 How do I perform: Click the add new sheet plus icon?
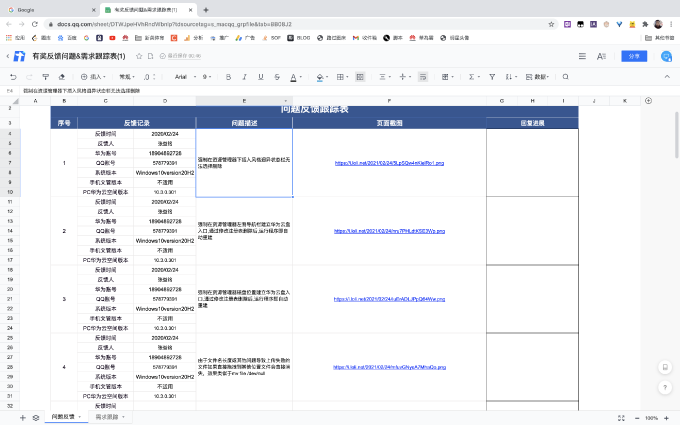pos(22,417)
